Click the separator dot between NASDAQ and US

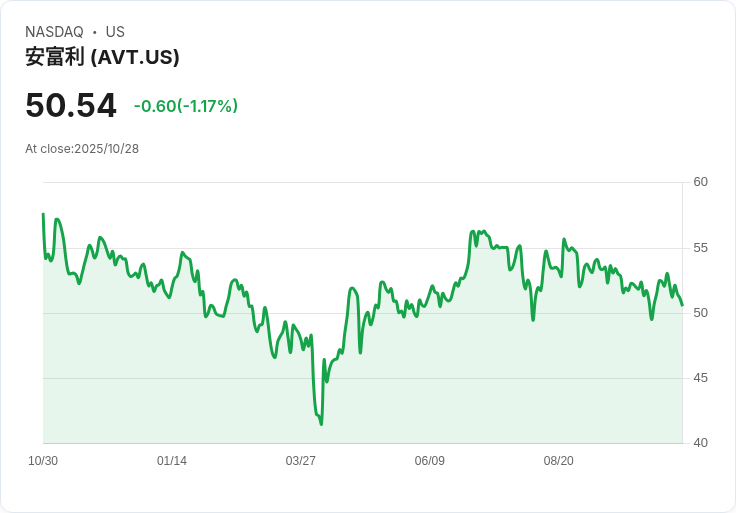point(94,32)
